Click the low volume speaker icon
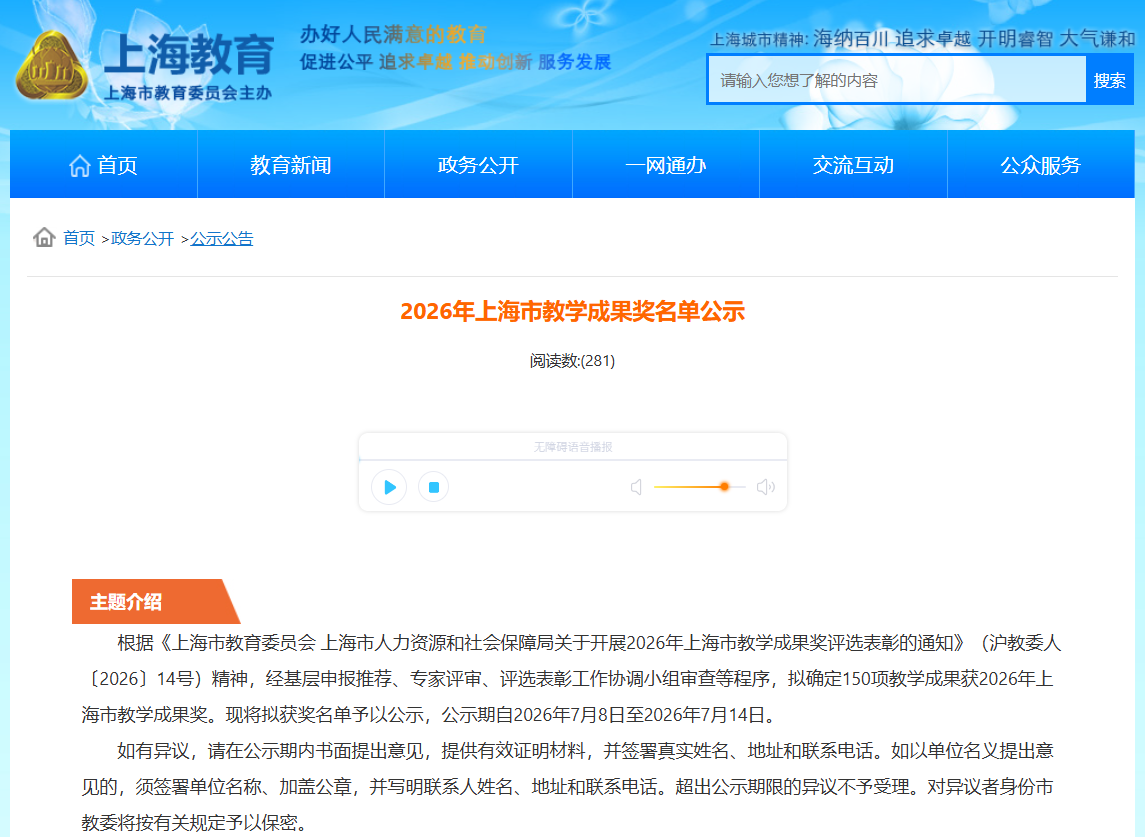The image size is (1145, 837). click(x=636, y=487)
